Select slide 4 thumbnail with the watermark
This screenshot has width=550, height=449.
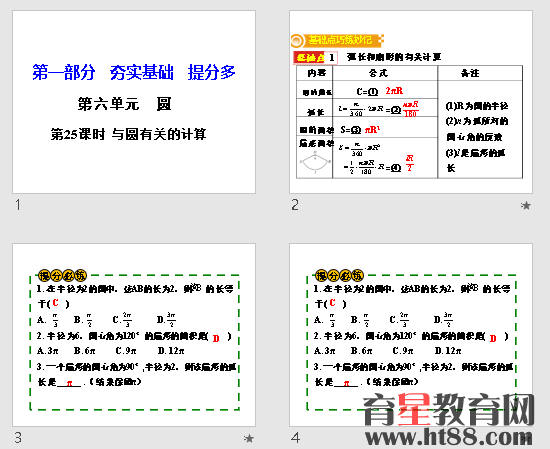click(411, 335)
